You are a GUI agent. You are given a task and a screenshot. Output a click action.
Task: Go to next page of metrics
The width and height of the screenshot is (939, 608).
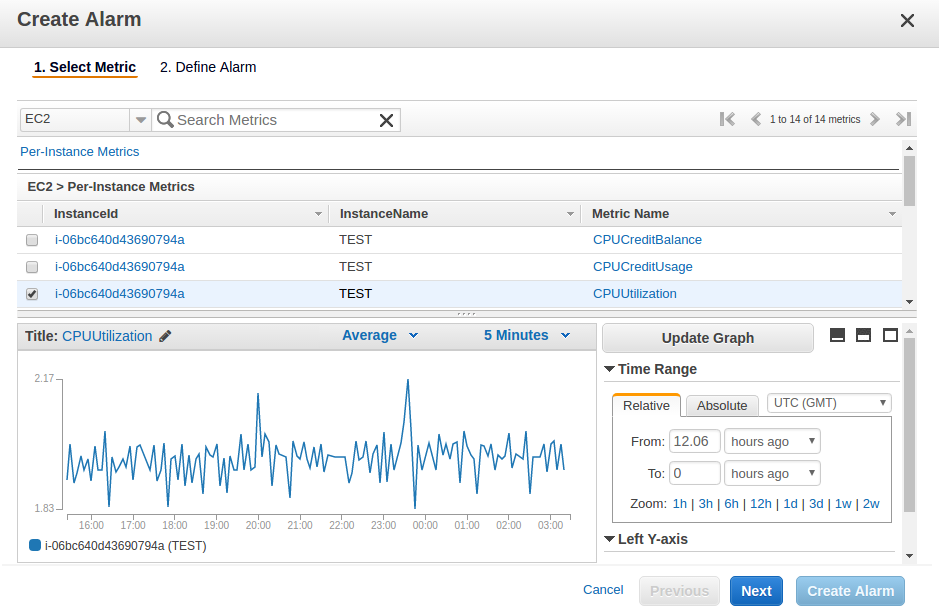[875, 119]
